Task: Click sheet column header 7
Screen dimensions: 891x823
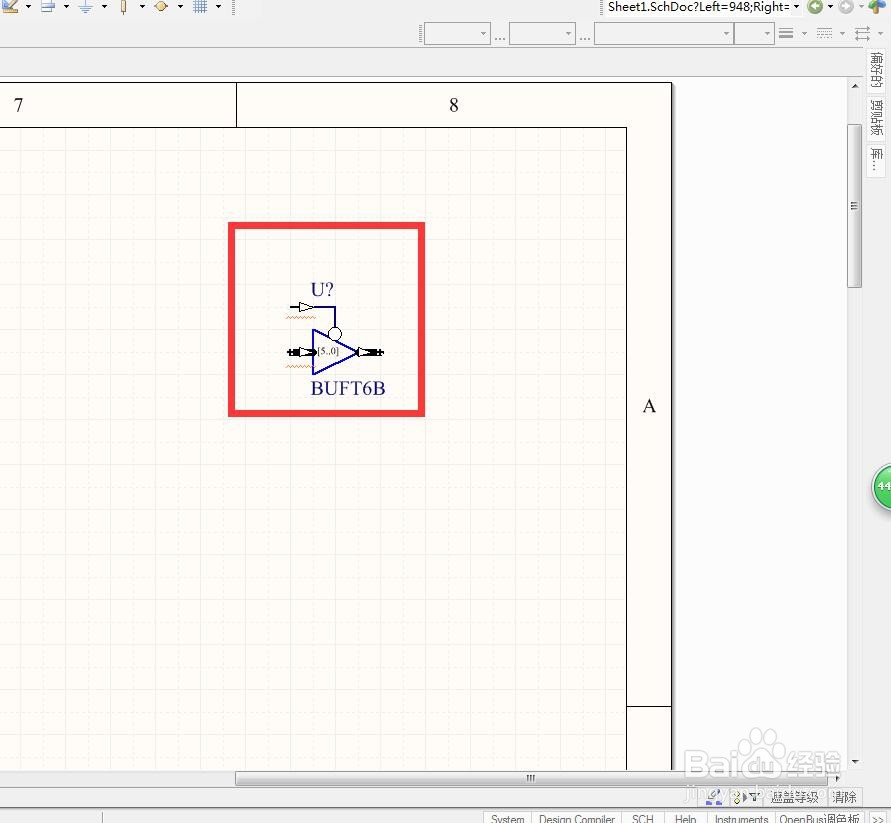Action: [x=19, y=105]
